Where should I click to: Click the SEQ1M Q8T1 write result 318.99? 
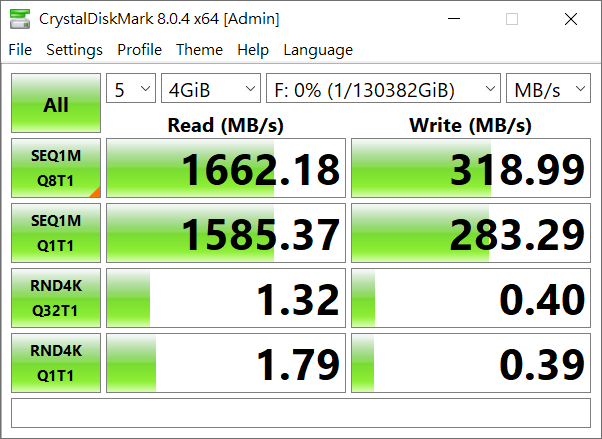tap(471, 168)
